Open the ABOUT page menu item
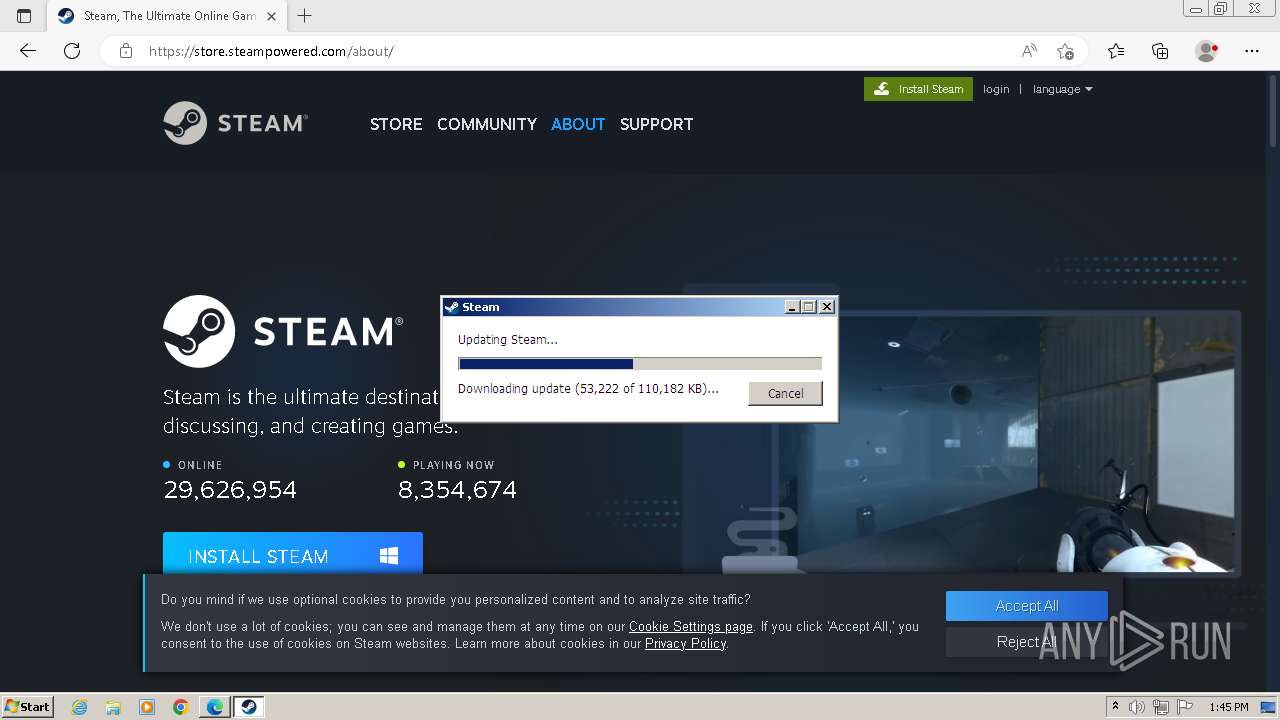This screenshot has width=1280, height=720. click(x=578, y=124)
